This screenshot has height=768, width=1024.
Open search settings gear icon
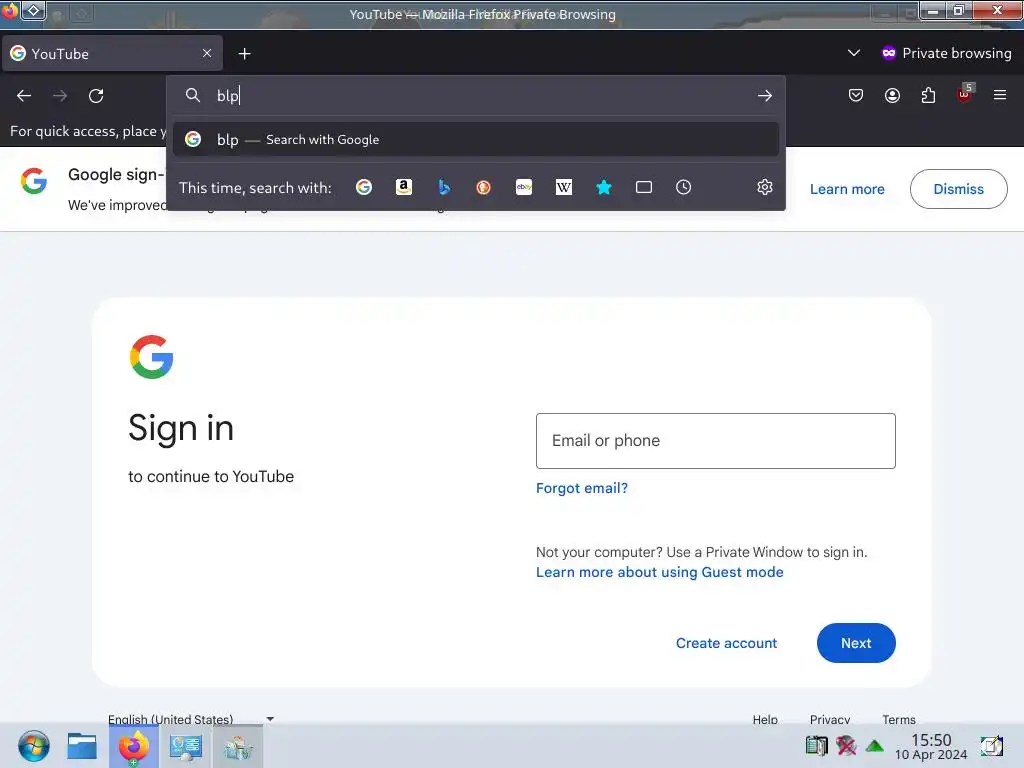click(x=765, y=187)
